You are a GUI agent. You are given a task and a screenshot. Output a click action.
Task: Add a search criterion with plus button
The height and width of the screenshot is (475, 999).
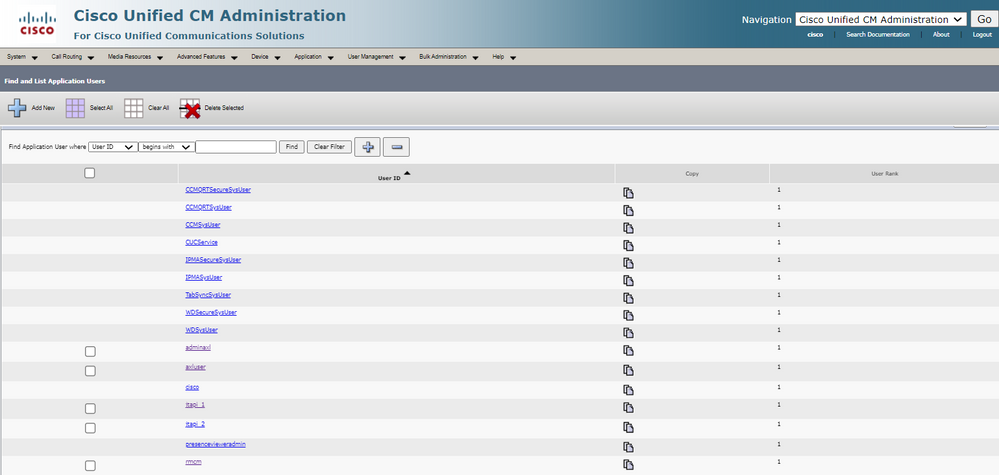367,147
